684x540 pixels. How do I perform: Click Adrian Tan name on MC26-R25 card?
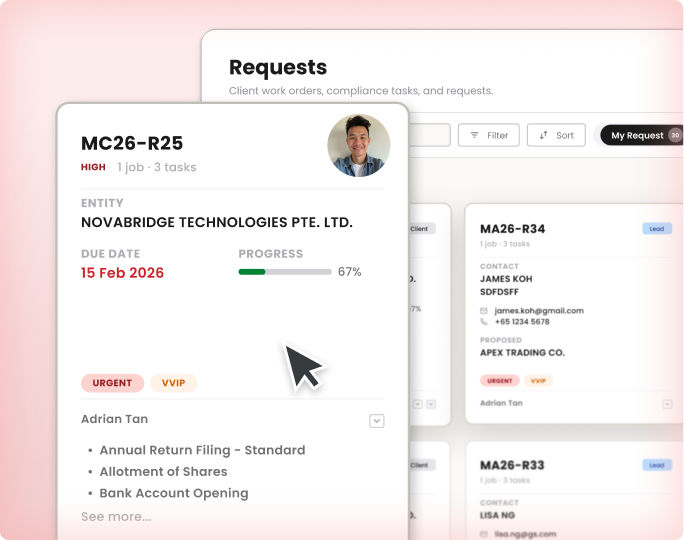click(115, 419)
